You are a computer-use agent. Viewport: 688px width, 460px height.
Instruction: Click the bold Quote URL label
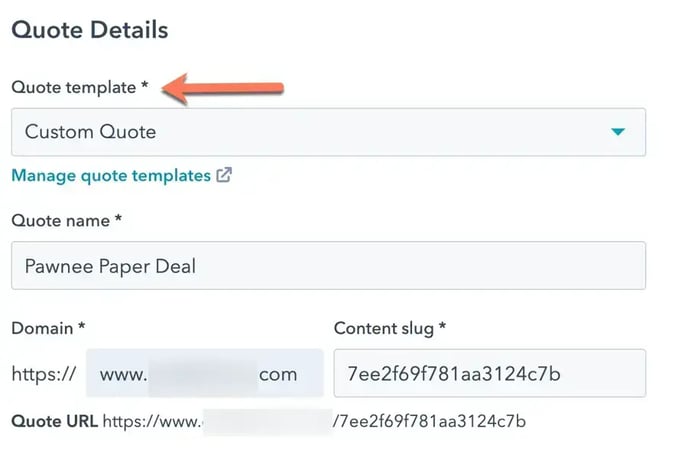[x=55, y=421]
